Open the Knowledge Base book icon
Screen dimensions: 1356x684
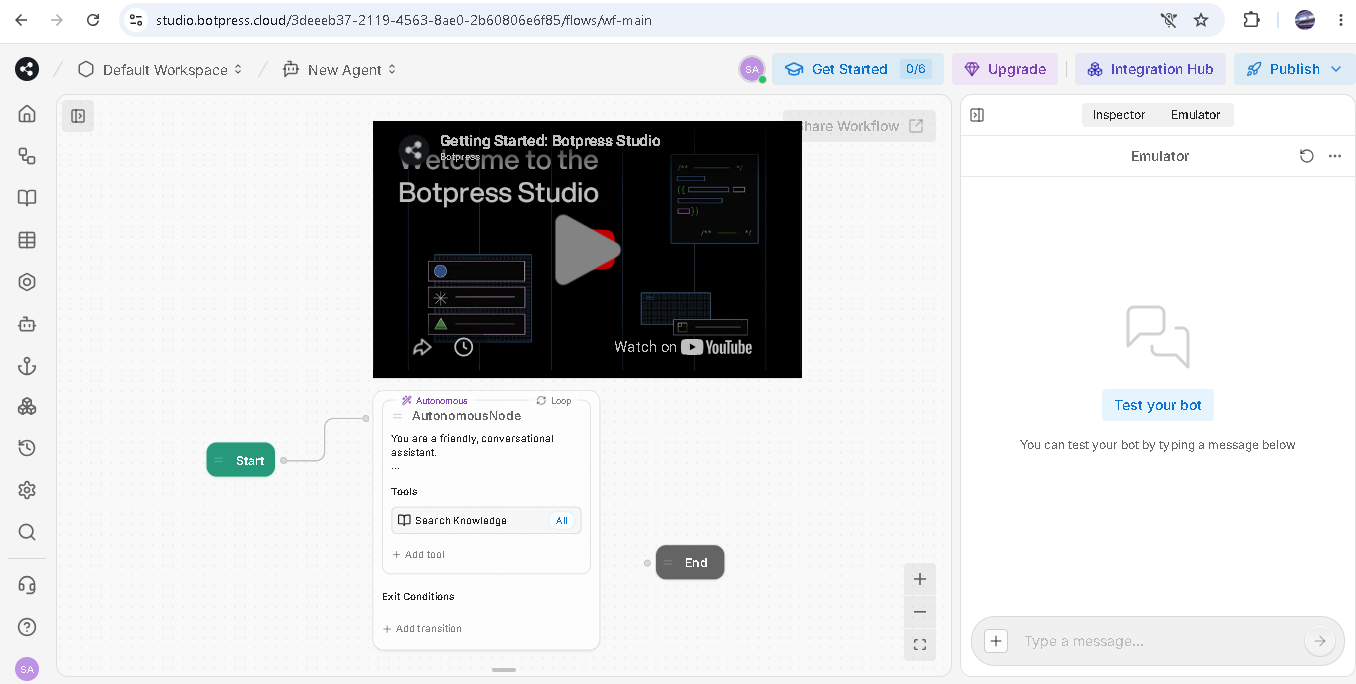click(x=27, y=198)
